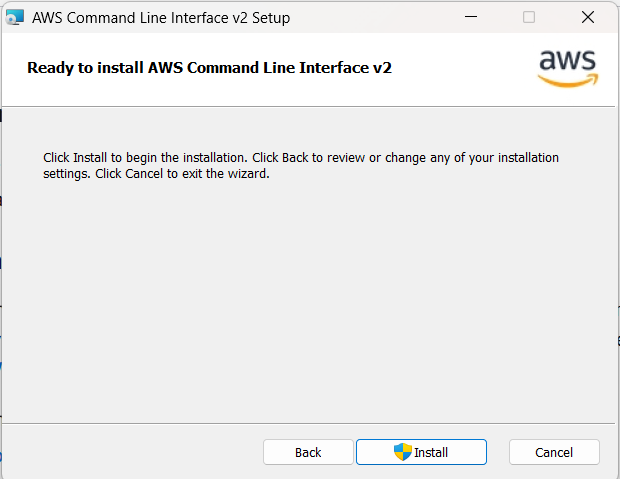Click the orange smile arrow under aws
Image resolution: width=620 pixels, height=479 pixels.
pos(568,81)
